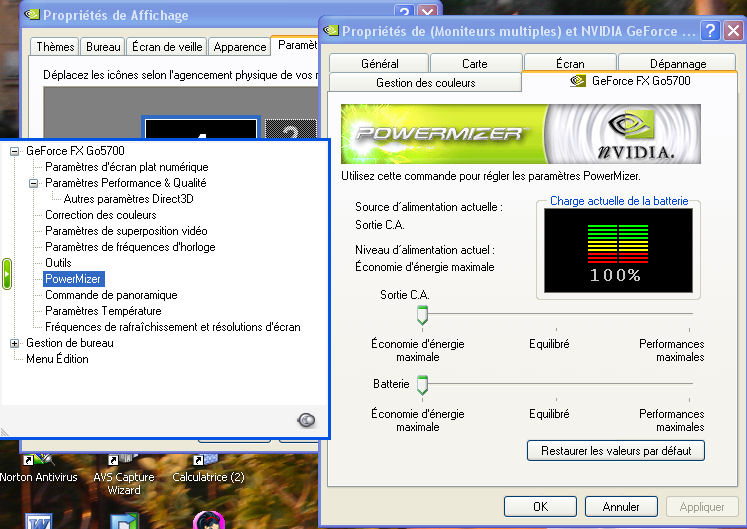Select Paramètres de fréquences d'horloge
Viewport: 747px width, 529px height.
[x=130, y=247]
